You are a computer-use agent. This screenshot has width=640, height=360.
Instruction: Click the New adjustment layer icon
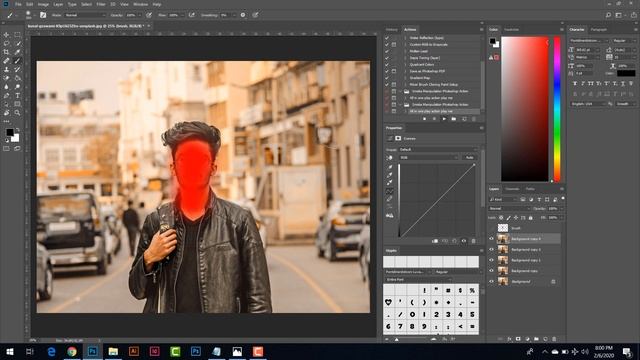(527, 339)
